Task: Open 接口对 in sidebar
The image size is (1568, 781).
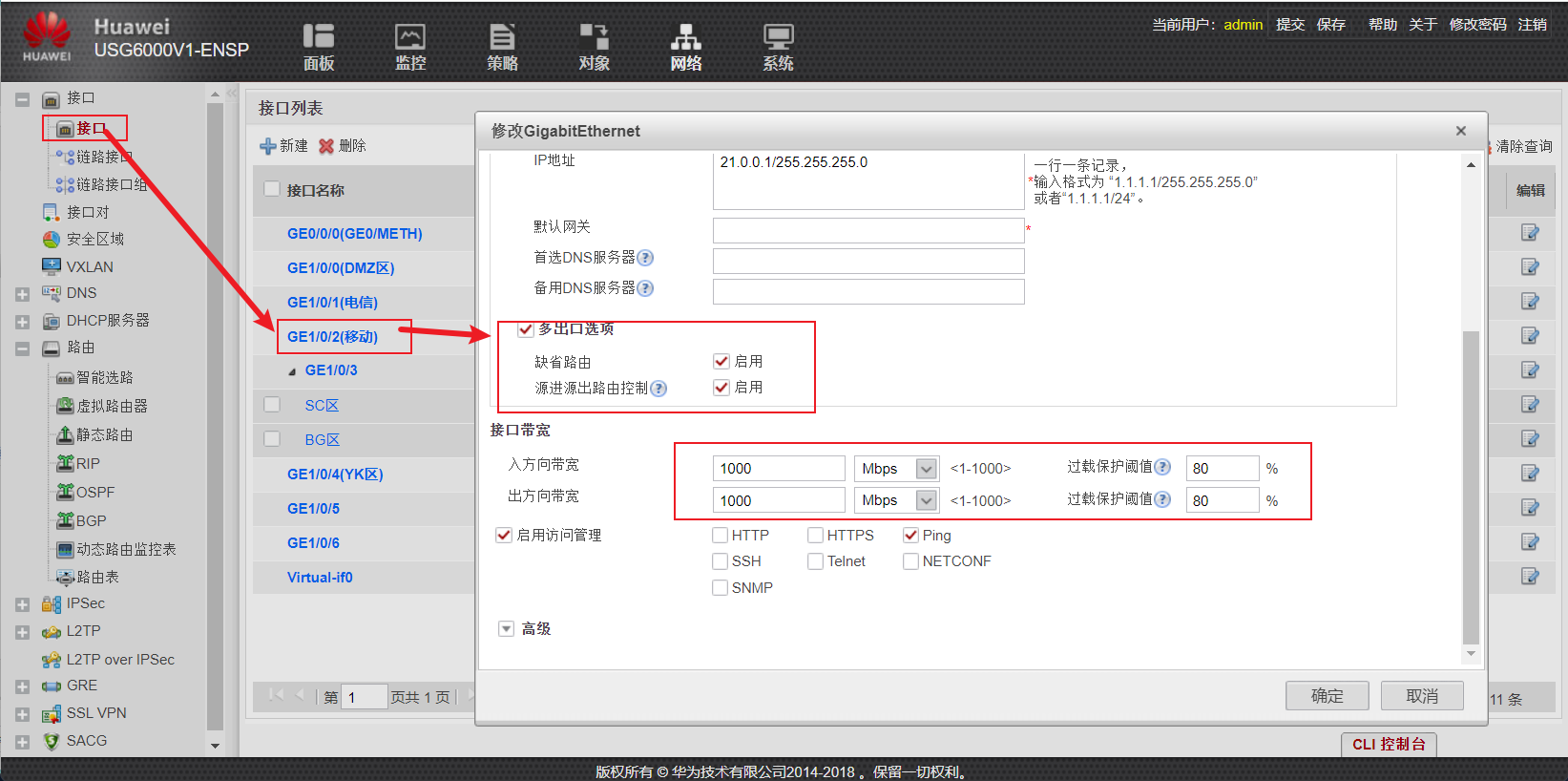Action: [88, 212]
